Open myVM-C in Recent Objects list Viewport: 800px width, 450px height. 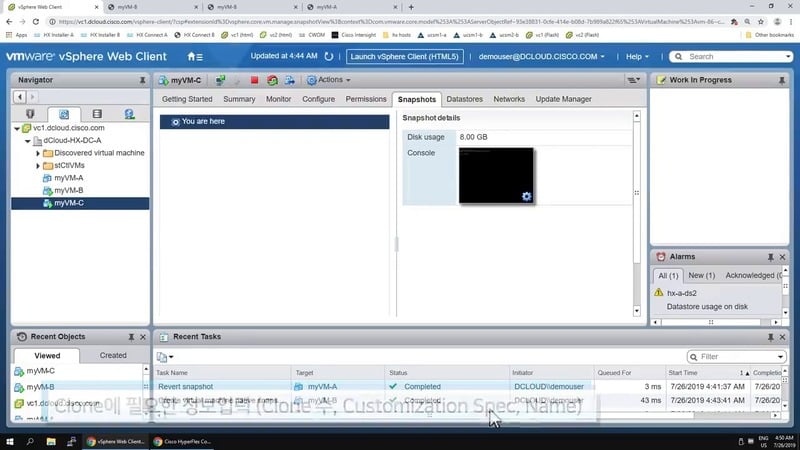click(x=40, y=371)
